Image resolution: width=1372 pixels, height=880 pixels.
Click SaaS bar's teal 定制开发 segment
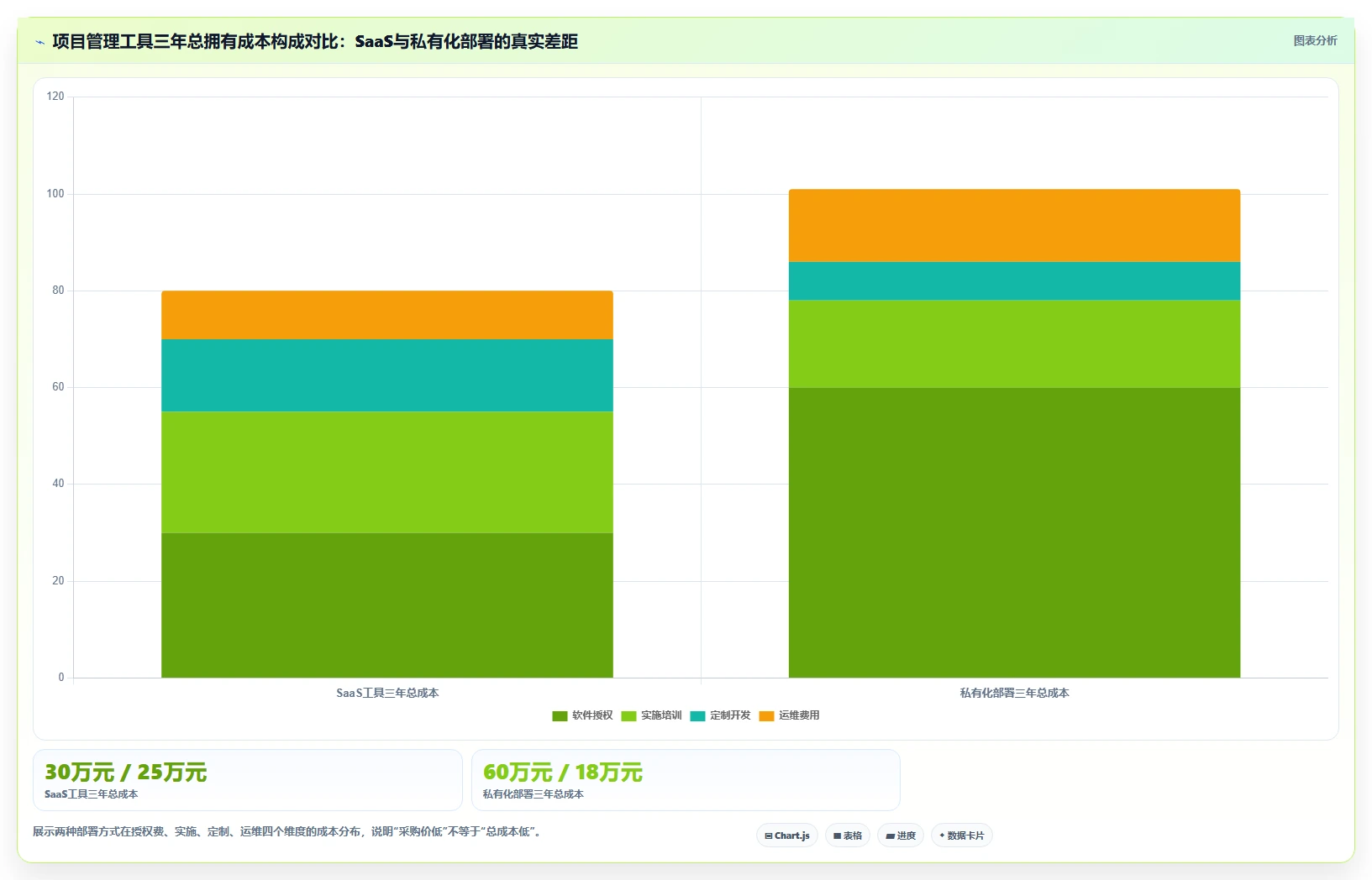click(387, 375)
